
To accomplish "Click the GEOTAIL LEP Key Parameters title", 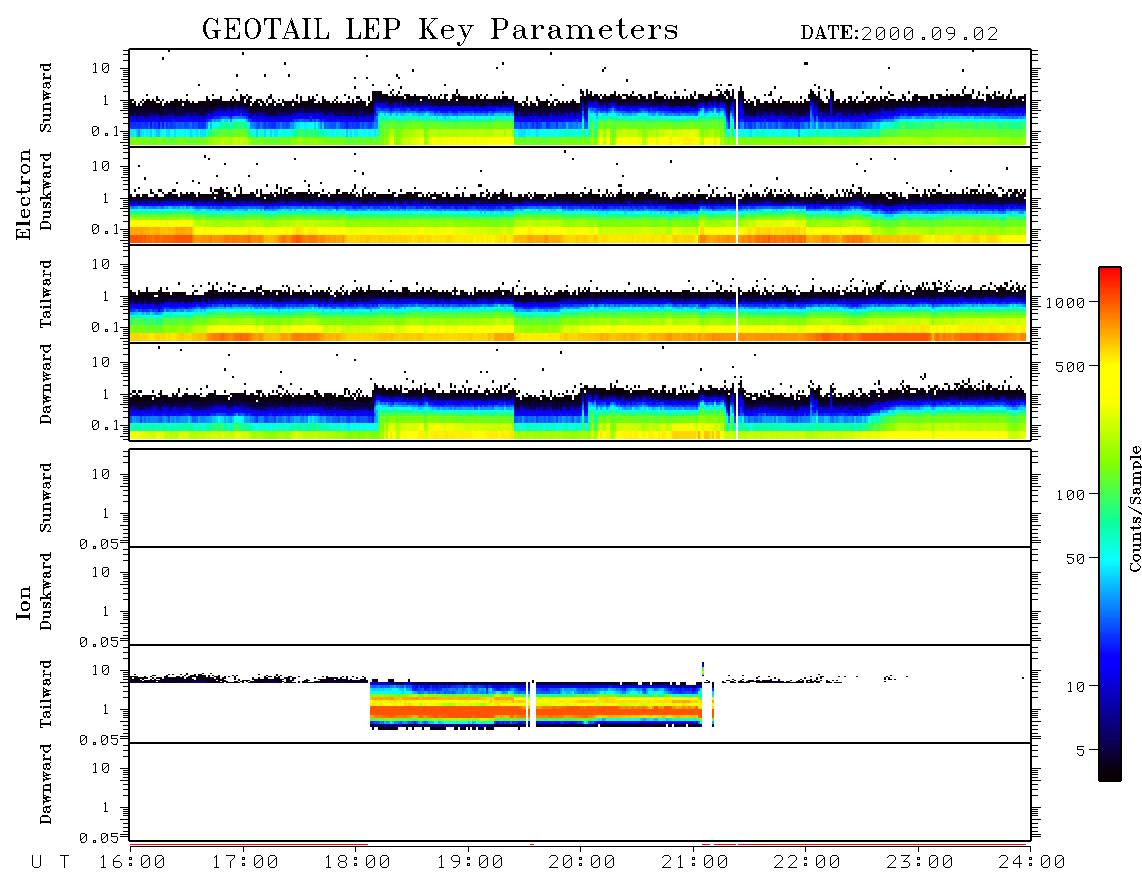I will (440, 29).
